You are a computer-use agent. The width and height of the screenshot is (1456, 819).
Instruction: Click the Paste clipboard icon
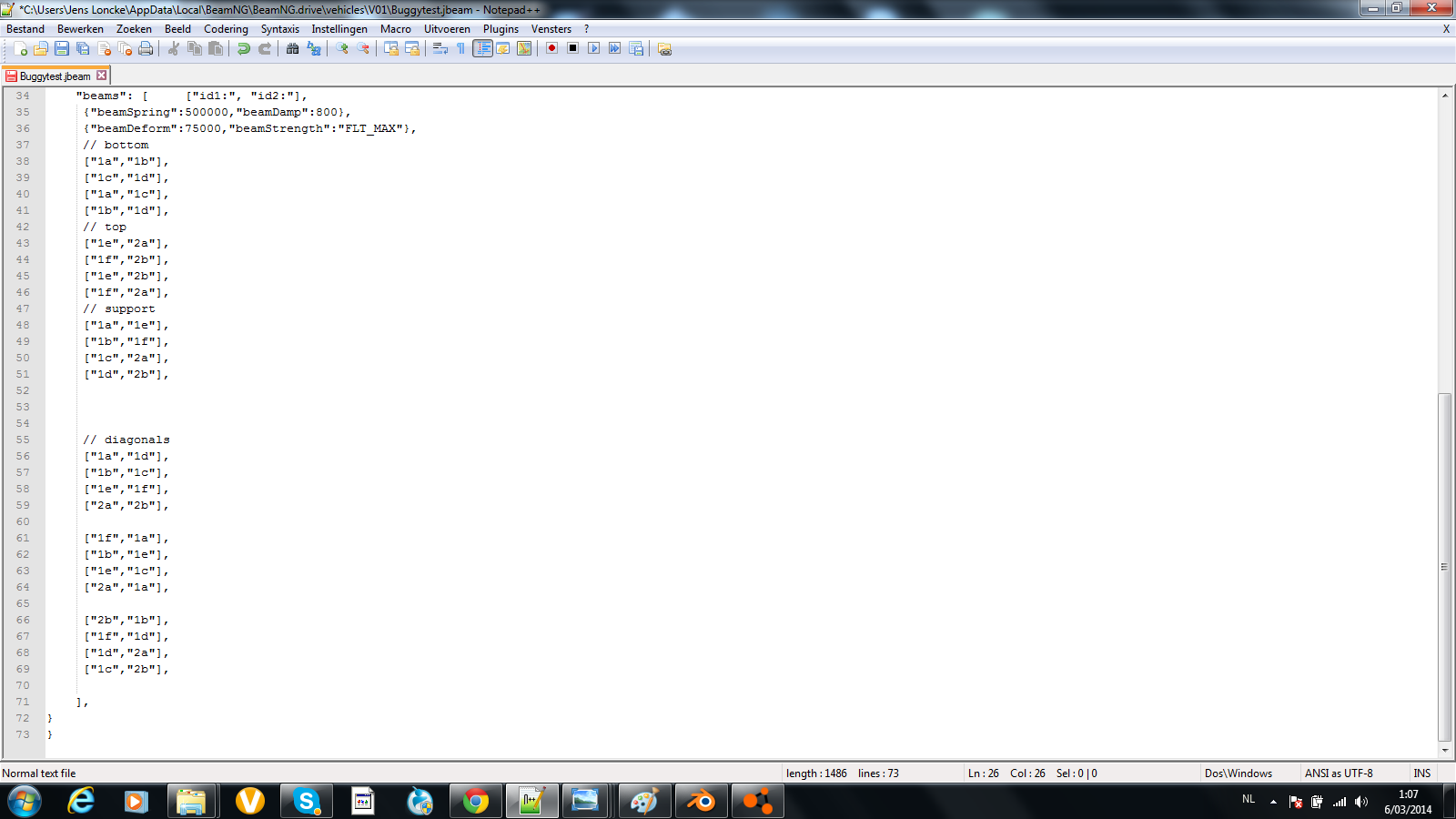[x=216, y=49]
